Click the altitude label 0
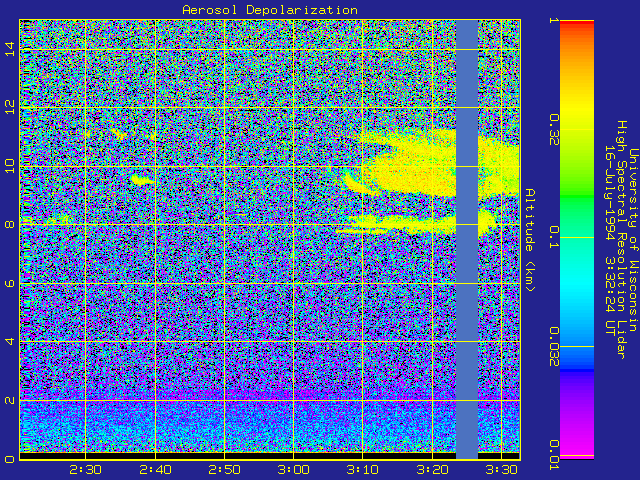Image resolution: width=640 pixels, height=480 pixels. (x=10, y=459)
